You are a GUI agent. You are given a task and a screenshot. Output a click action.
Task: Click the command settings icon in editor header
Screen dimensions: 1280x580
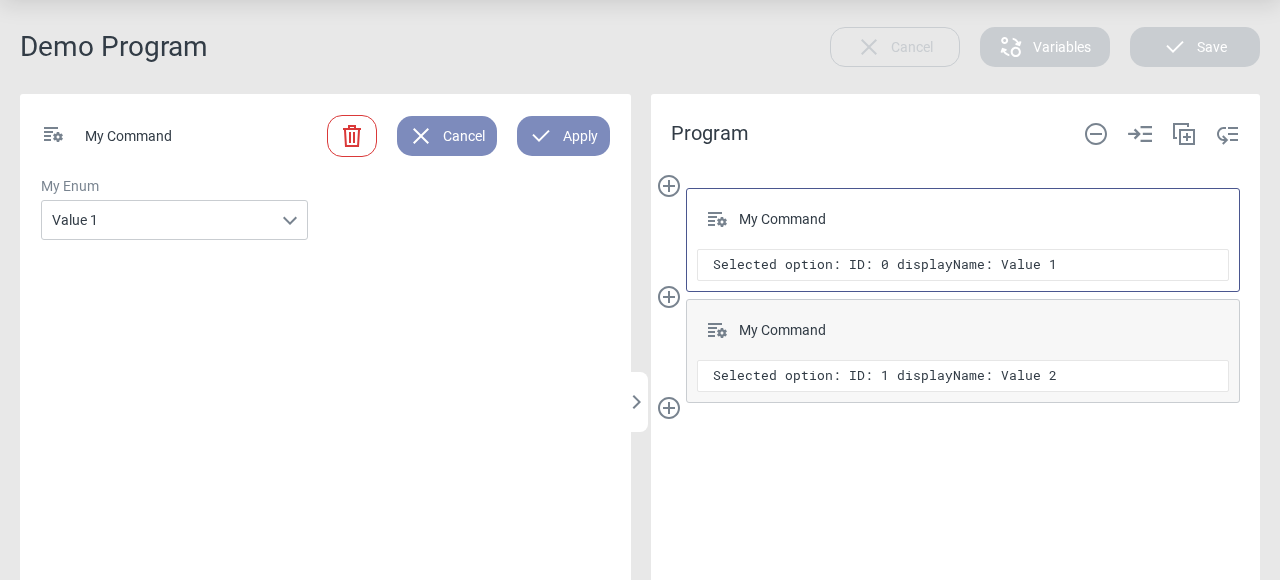(x=53, y=135)
